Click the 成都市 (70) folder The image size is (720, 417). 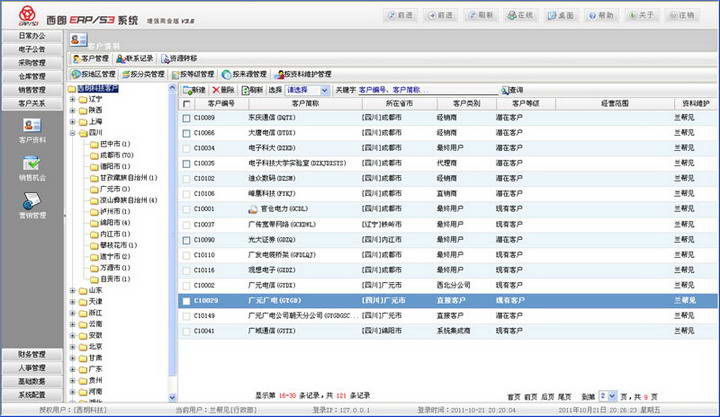pyautogui.click(x=111, y=155)
